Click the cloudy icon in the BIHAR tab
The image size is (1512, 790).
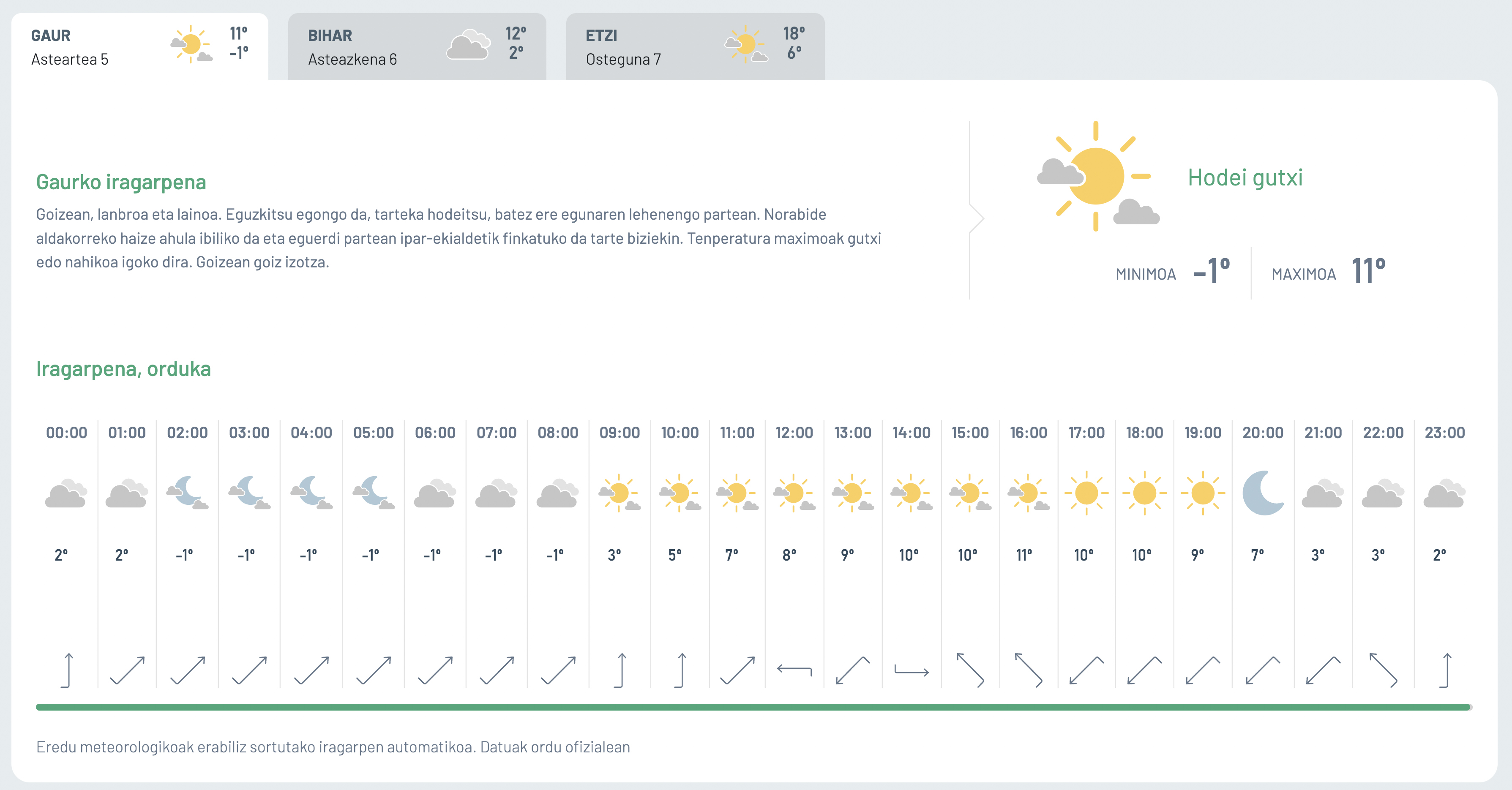click(x=468, y=45)
